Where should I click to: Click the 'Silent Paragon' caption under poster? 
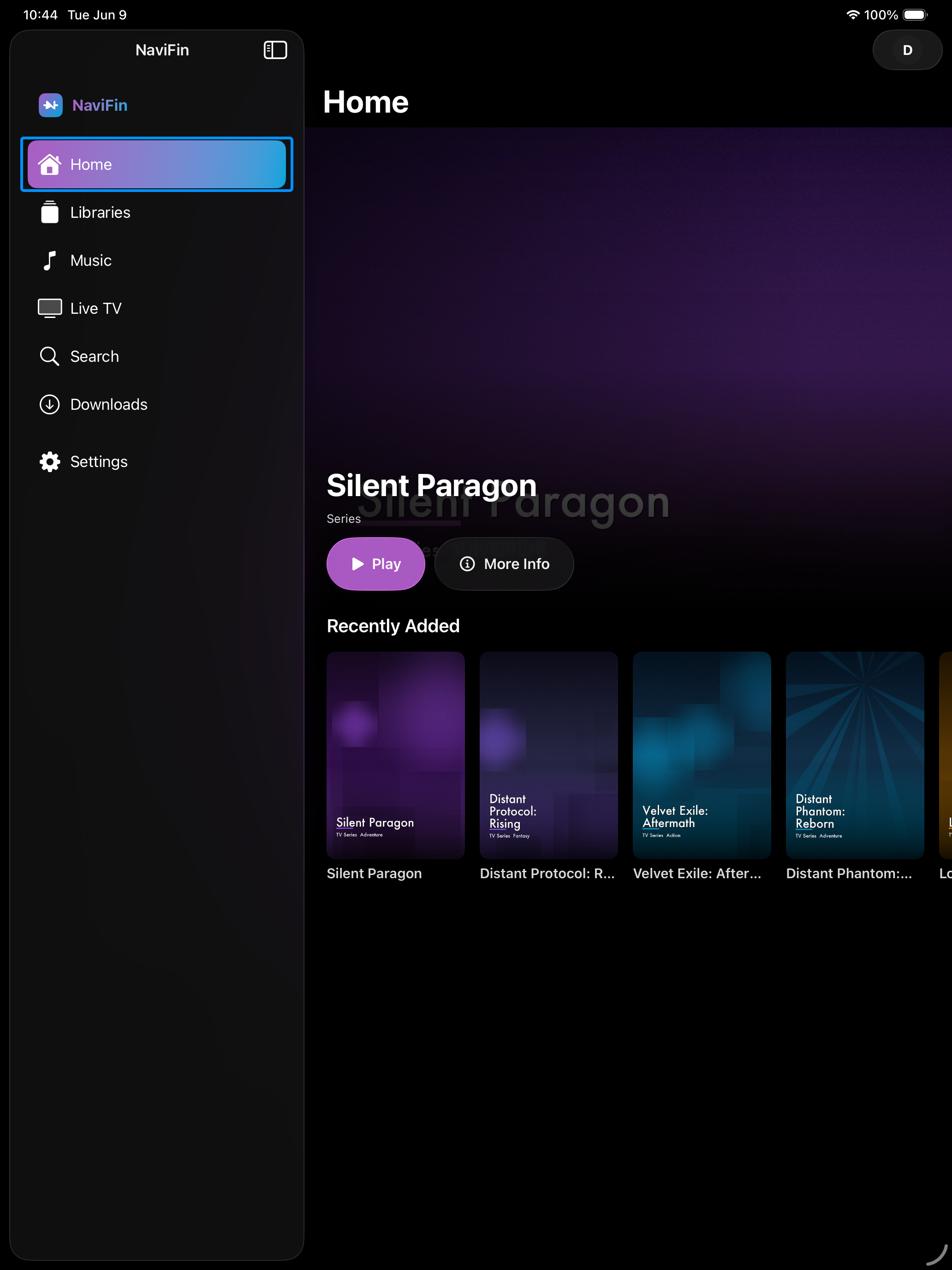(x=374, y=873)
